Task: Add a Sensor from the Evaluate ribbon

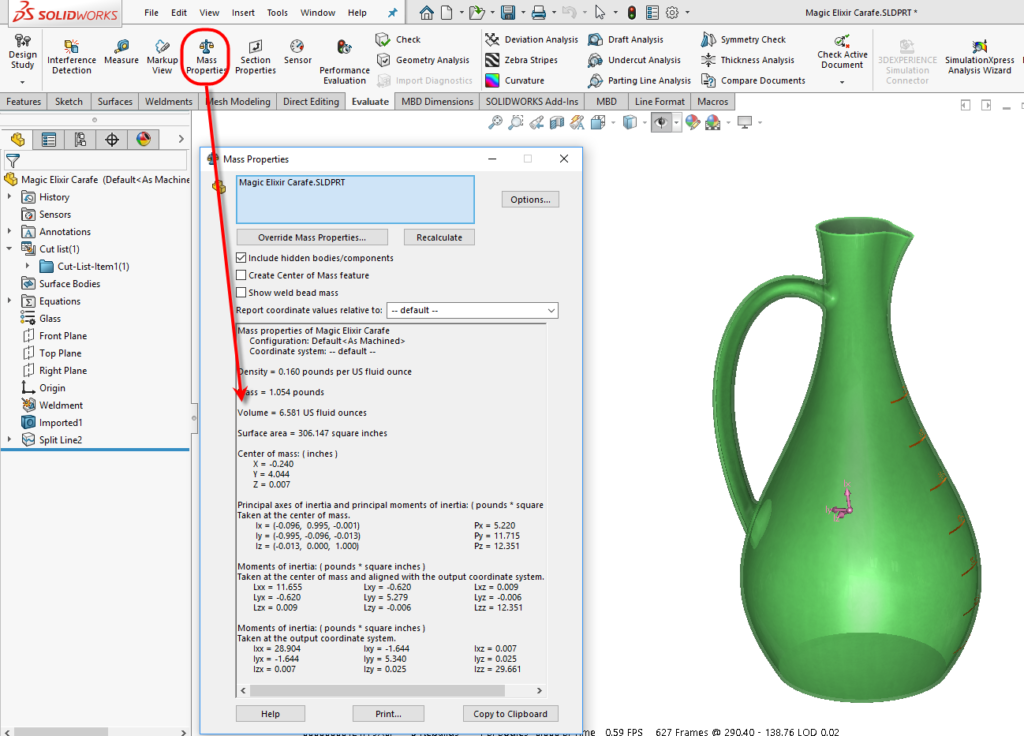Action: coord(298,52)
